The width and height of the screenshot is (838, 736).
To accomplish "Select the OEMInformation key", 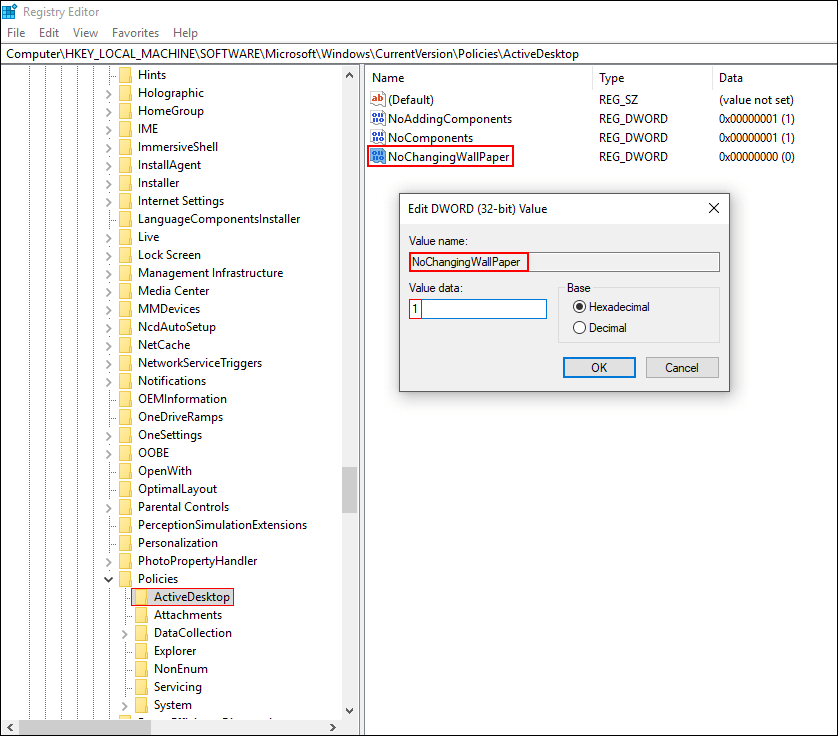I will point(182,399).
